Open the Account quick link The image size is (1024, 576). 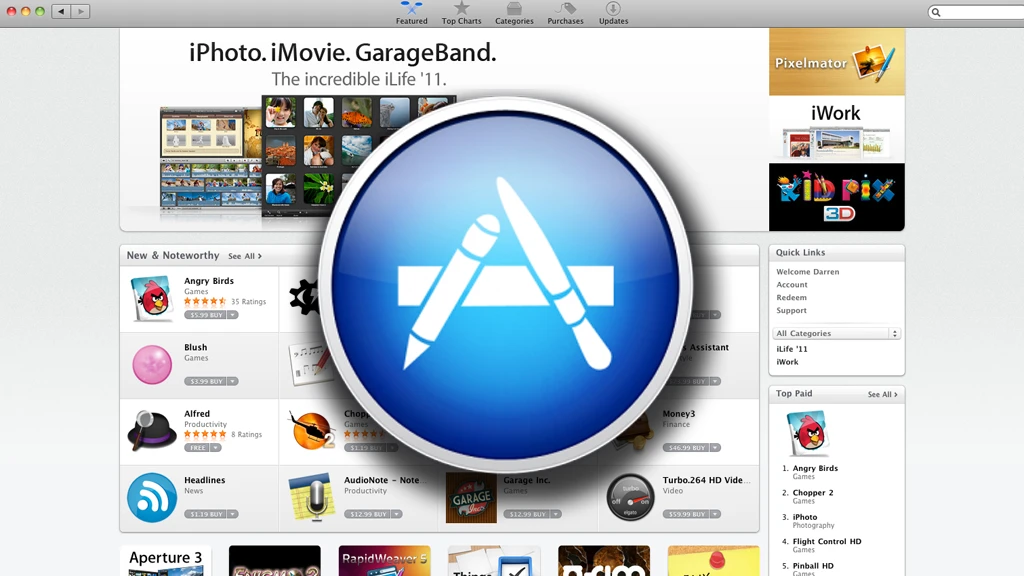(x=792, y=285)
